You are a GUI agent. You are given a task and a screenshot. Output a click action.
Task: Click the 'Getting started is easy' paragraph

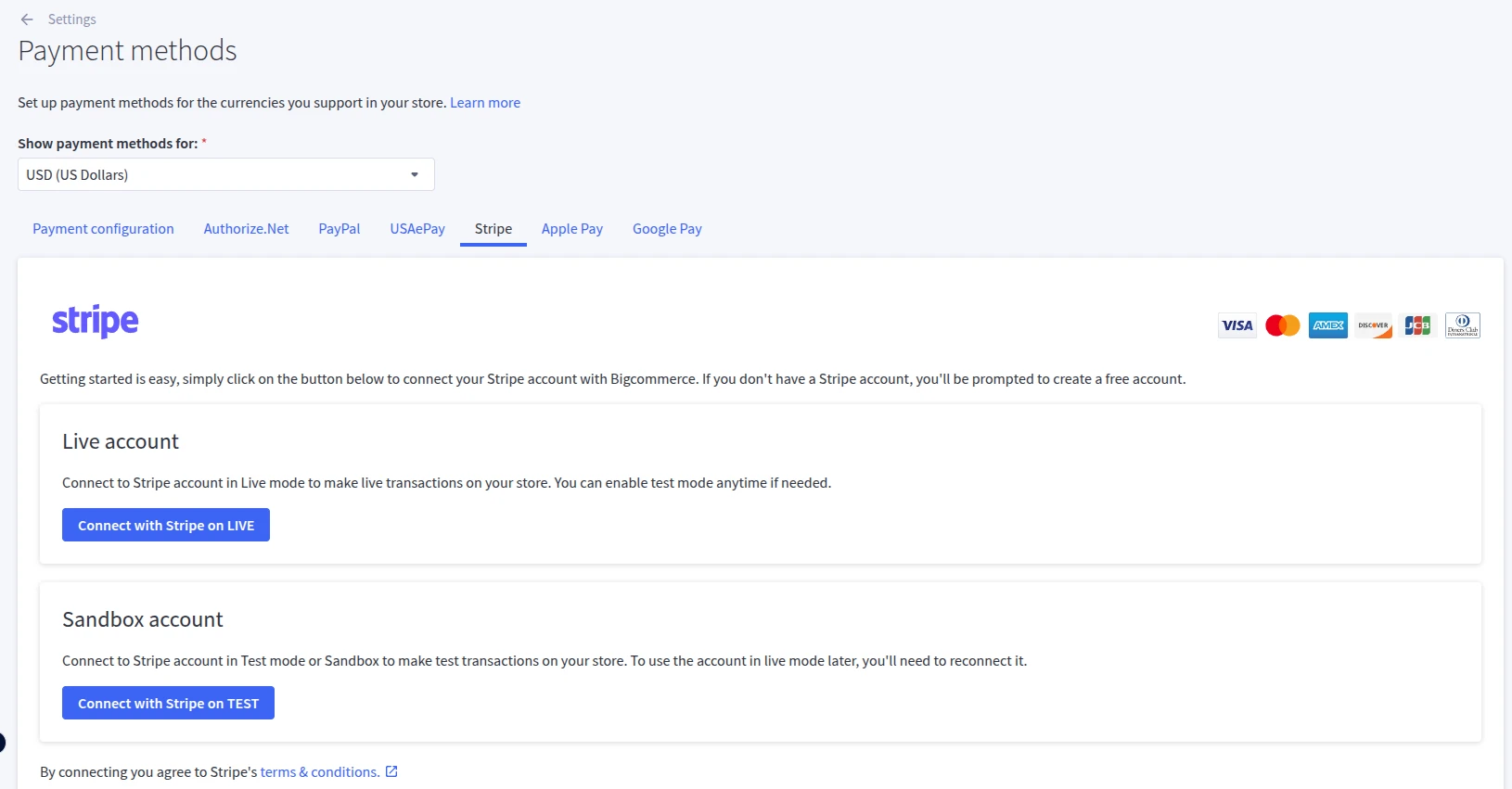pyautogui.click(x=613, y=379)
